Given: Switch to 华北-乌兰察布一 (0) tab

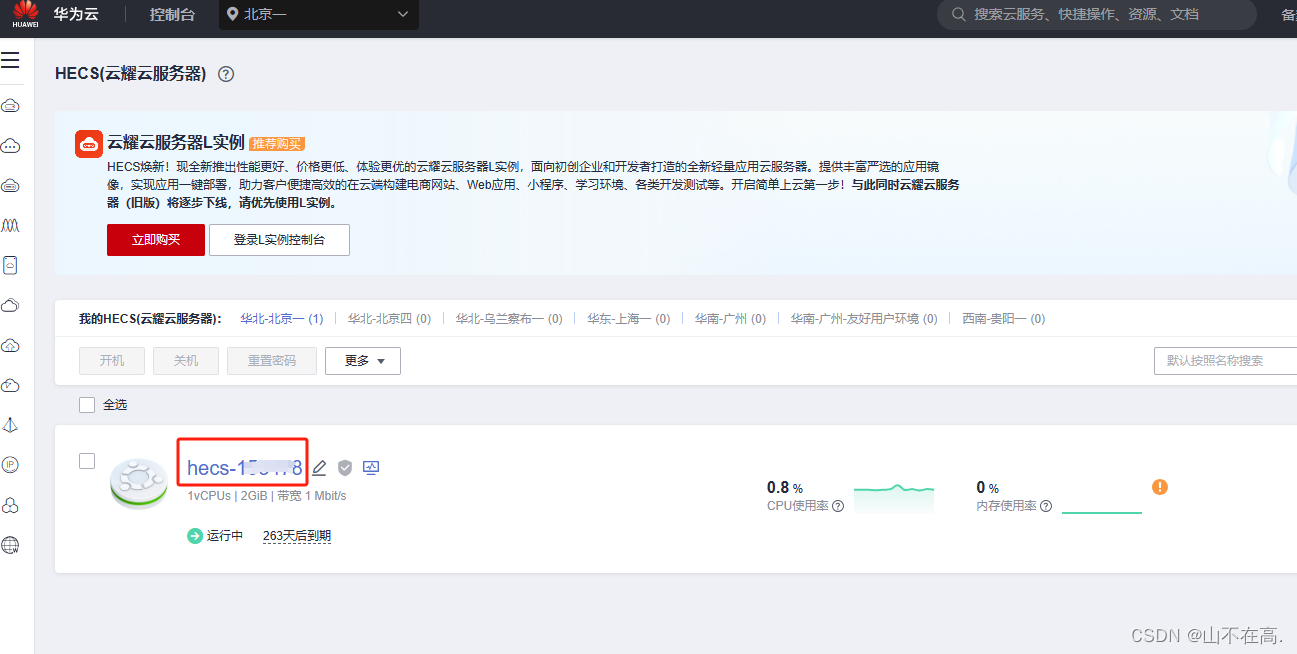Looking at the screenshot, I should coord(509,319).
